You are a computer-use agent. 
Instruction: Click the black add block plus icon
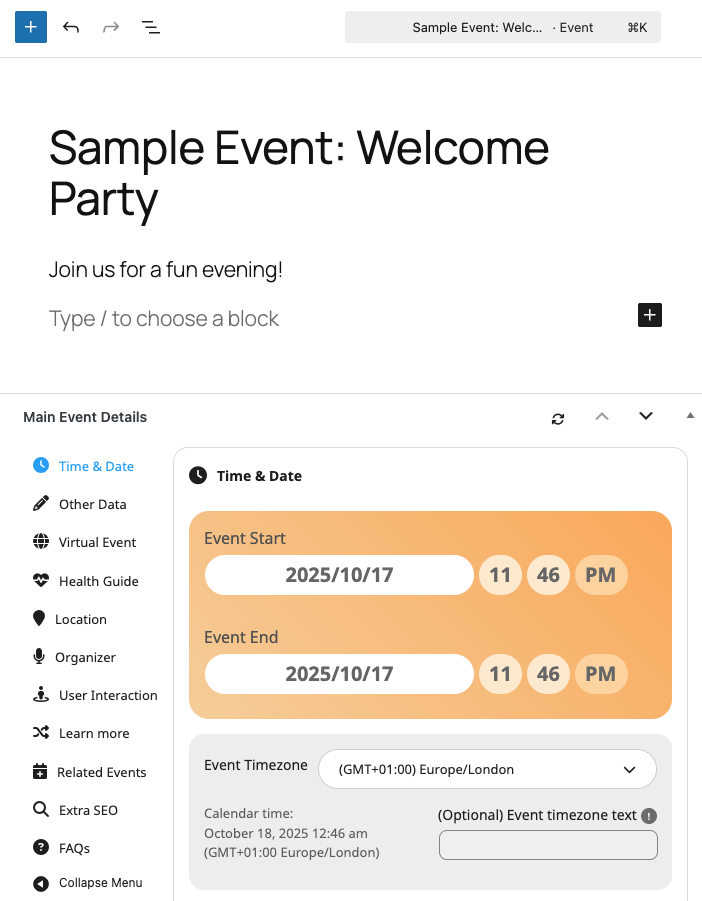(650, 316)
